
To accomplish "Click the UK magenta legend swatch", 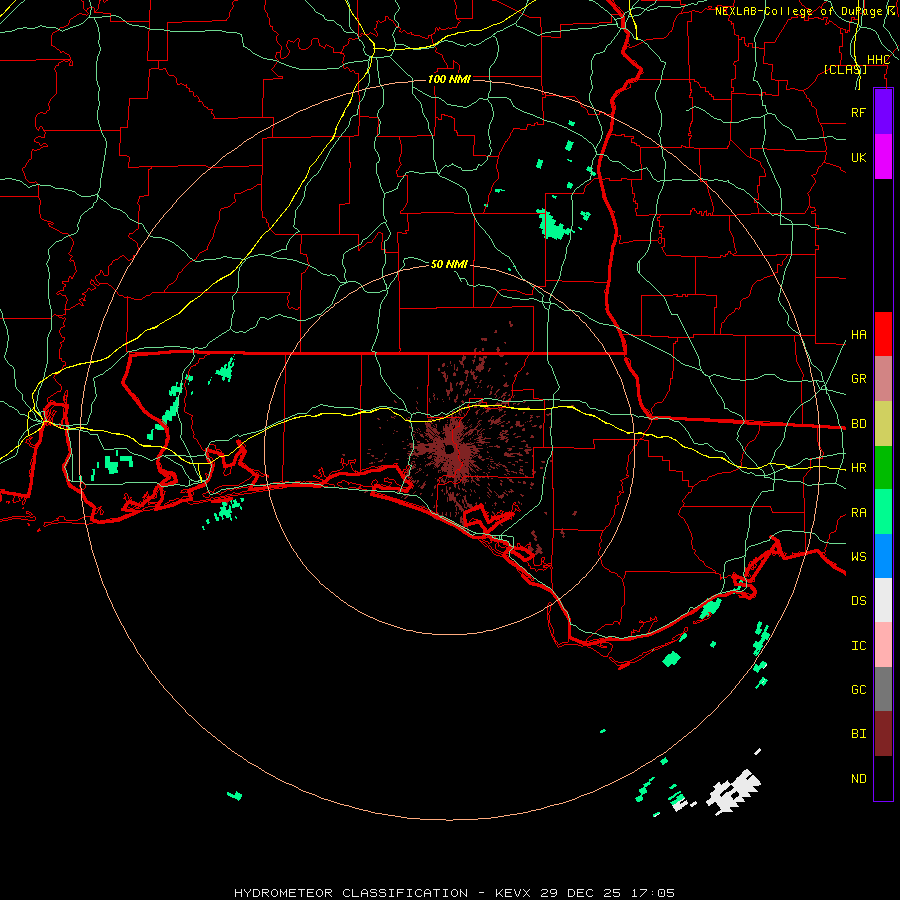I will [883, 157].
